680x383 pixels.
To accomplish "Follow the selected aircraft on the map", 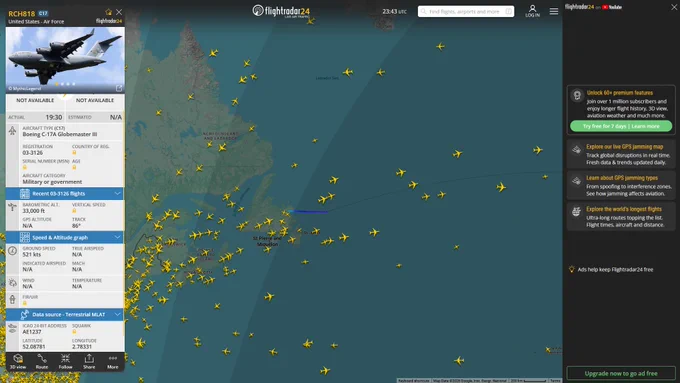I will tap(65, 361).
